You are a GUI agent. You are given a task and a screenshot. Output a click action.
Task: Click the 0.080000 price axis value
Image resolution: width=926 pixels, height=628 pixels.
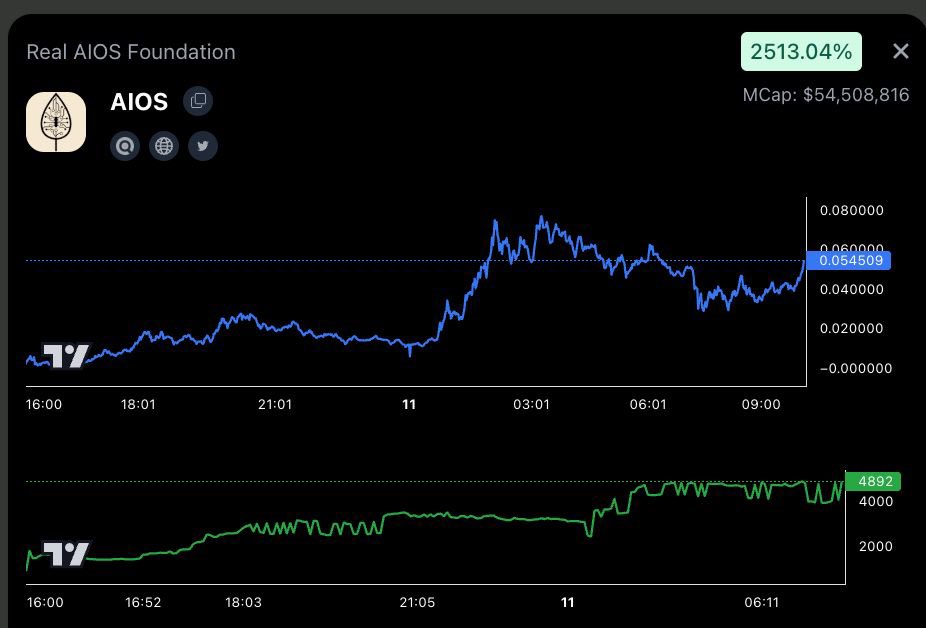point(852,210)
